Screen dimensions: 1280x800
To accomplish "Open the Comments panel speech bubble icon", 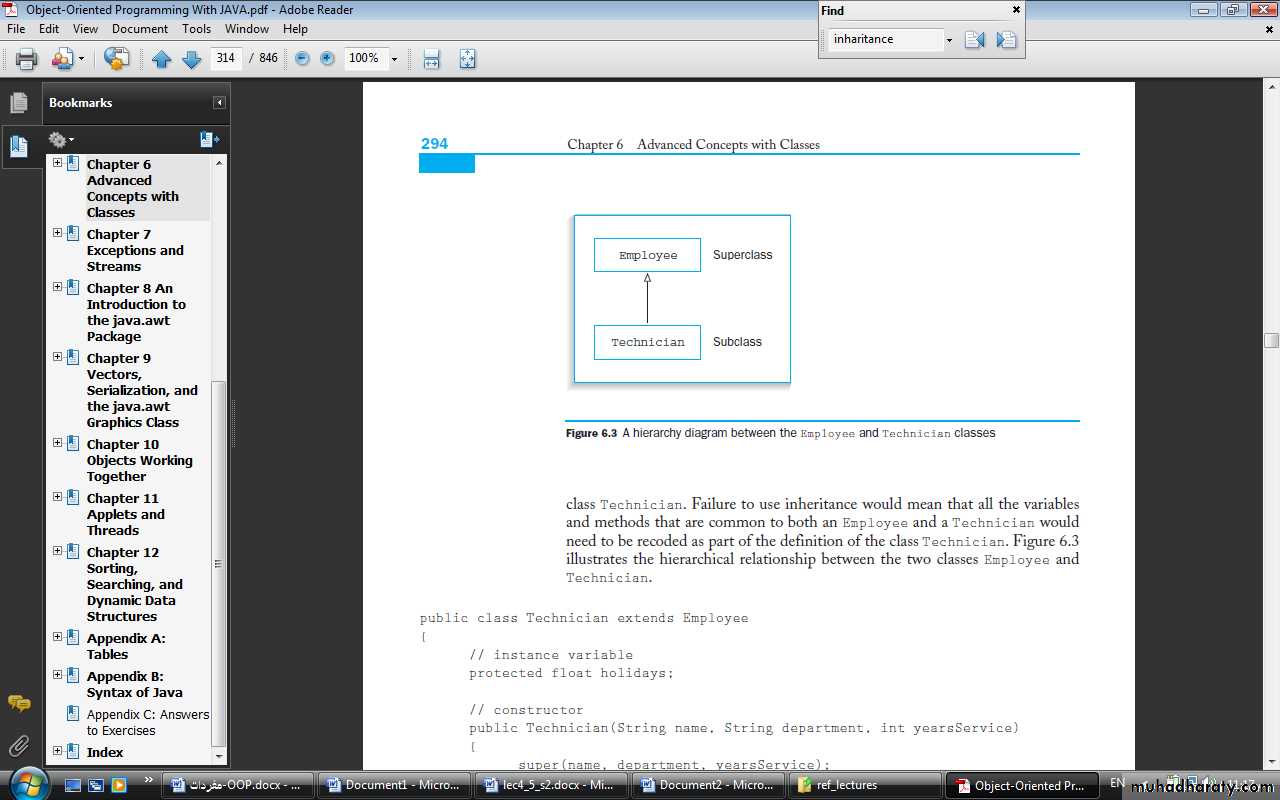I will (x=19, y=703).
